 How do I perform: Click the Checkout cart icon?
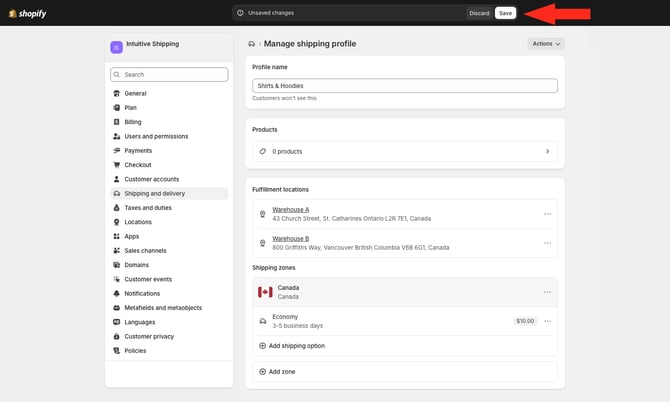116,165
